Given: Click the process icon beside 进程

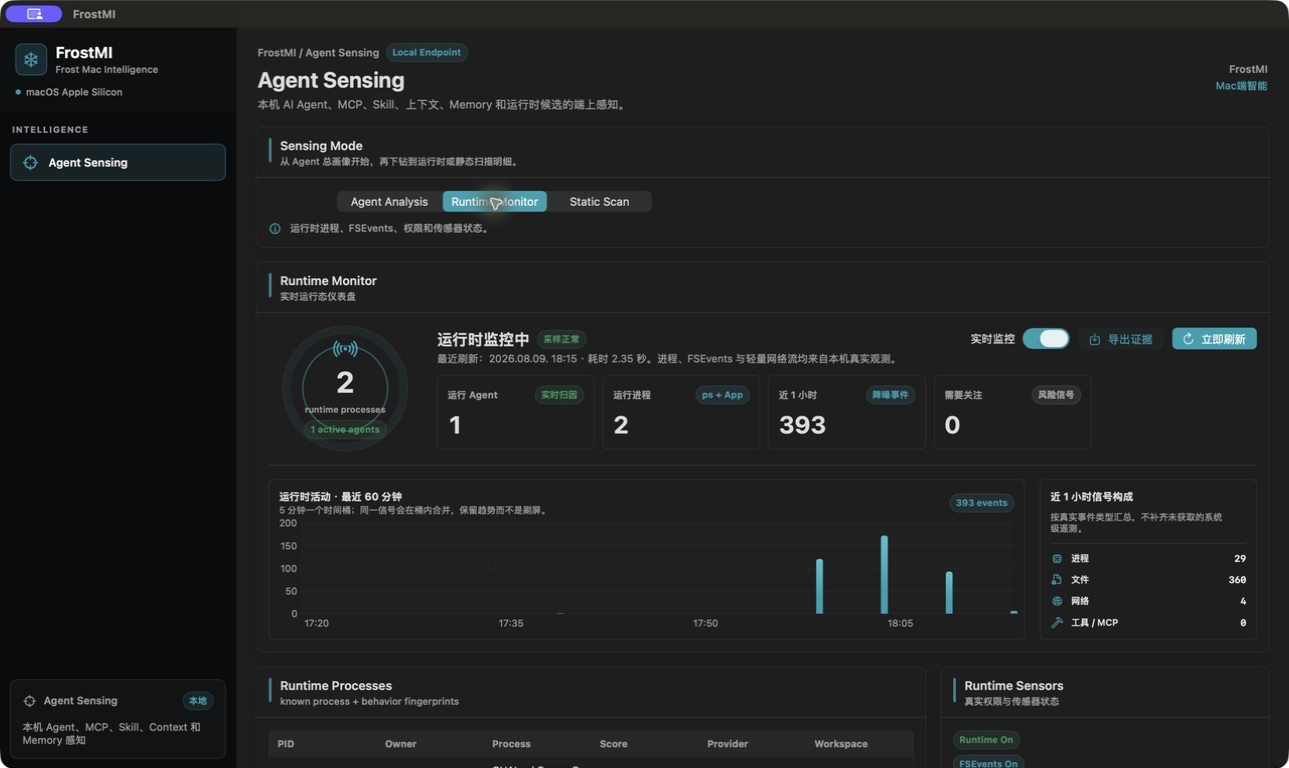Looking at the screenshot, I should click(x=1057, y=558).
